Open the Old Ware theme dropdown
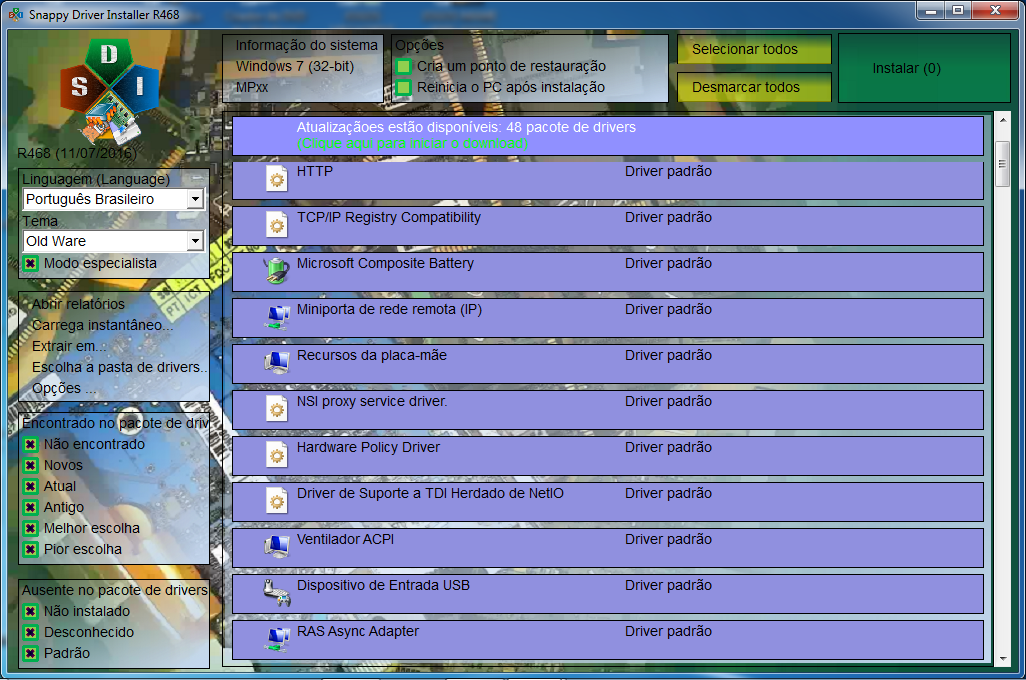Screen dimensions: 1026x680 pyautogui.click(x=114, y=241)
